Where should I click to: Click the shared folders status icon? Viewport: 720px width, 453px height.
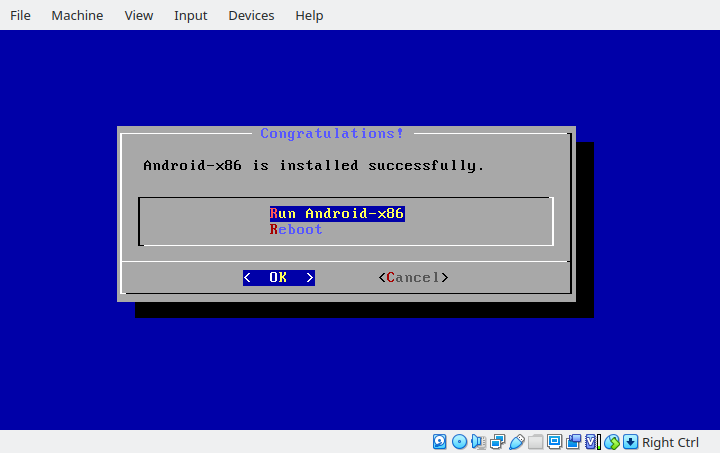535,442
